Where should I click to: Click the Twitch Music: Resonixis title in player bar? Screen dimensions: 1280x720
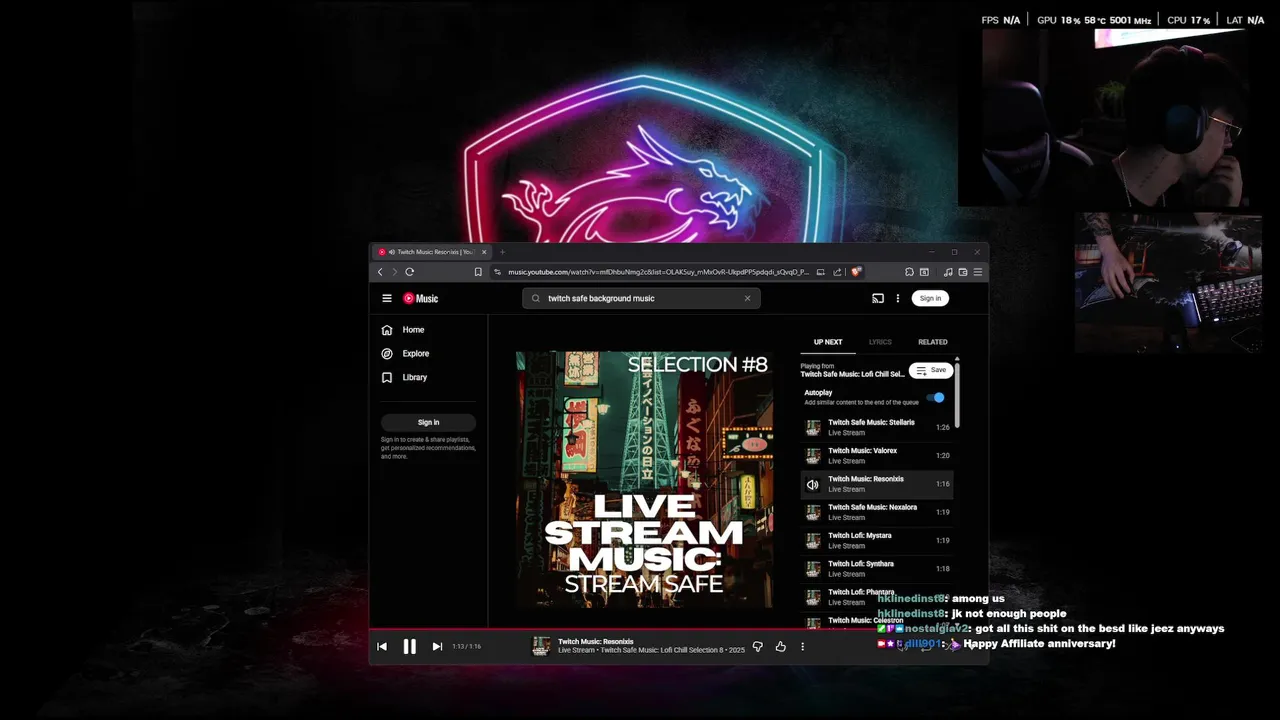pos(596,642)
